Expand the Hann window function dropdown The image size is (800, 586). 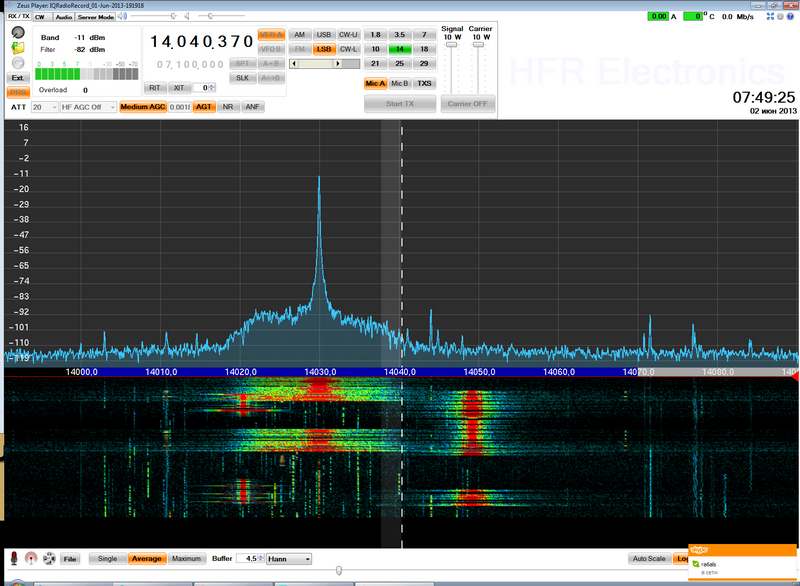tap(289, 559)
